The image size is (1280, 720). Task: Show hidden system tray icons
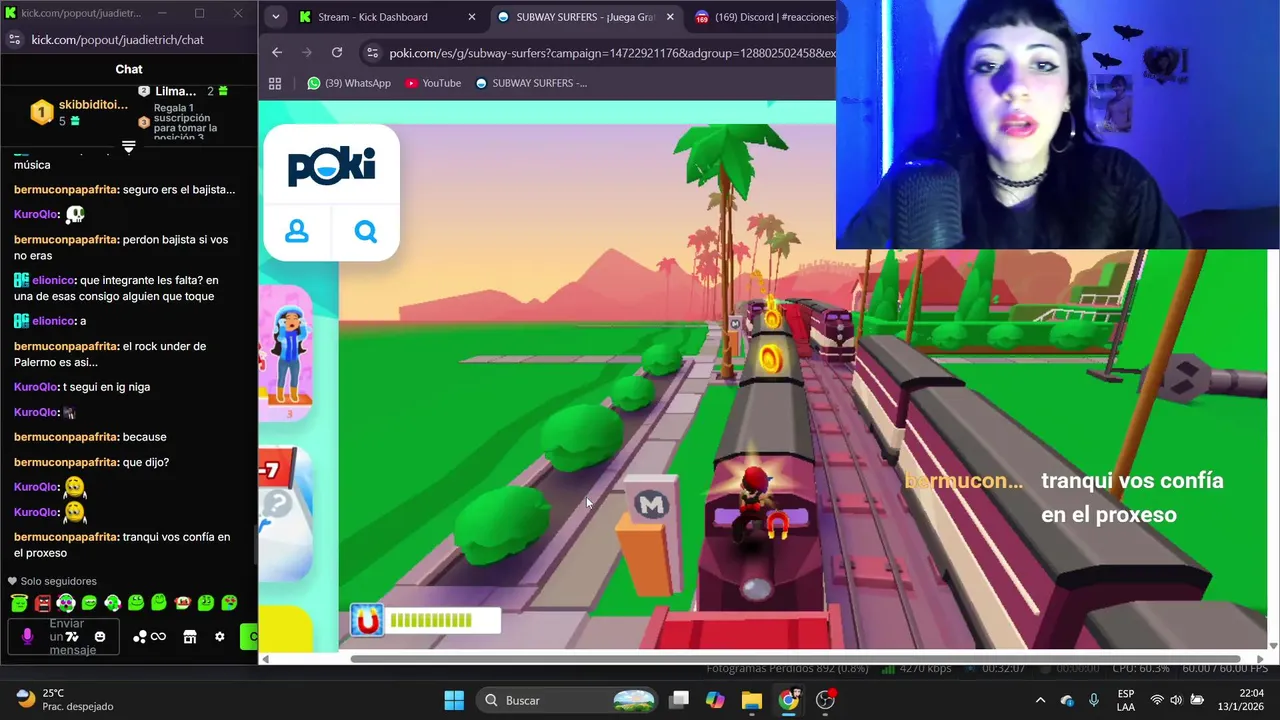click(1040, 700)
